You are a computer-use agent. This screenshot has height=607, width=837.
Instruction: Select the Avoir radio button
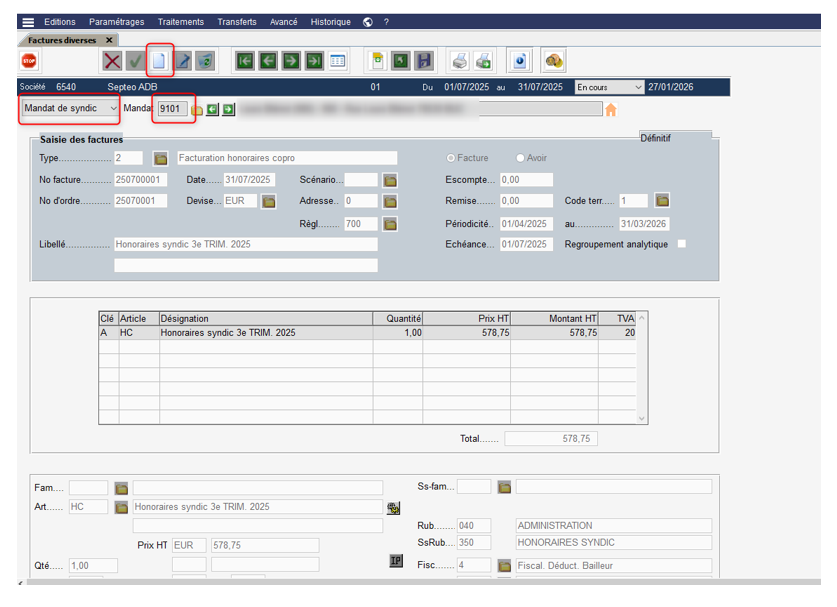tap(520, 158)
